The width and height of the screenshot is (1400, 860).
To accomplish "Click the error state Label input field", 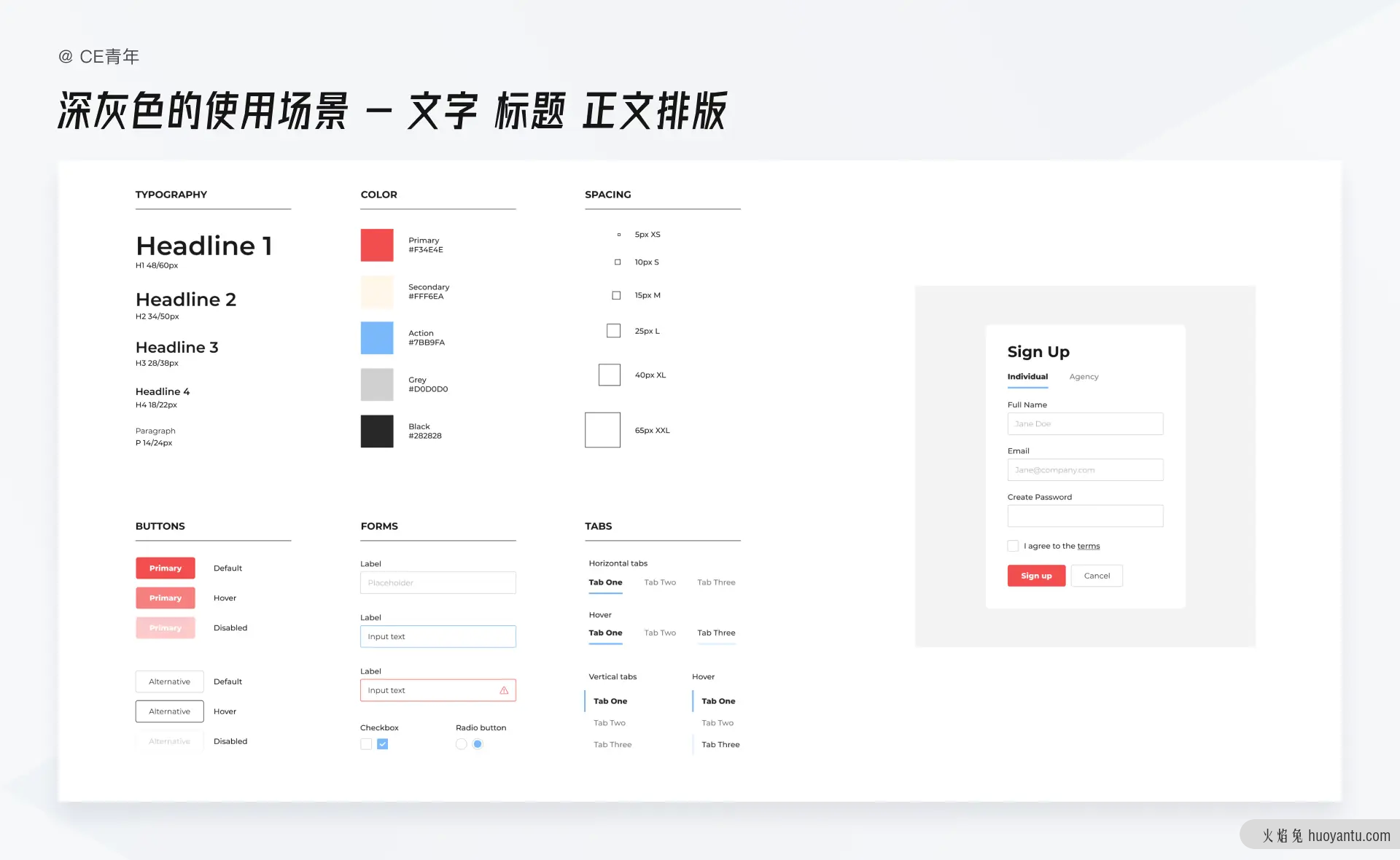I will point(437,690).
